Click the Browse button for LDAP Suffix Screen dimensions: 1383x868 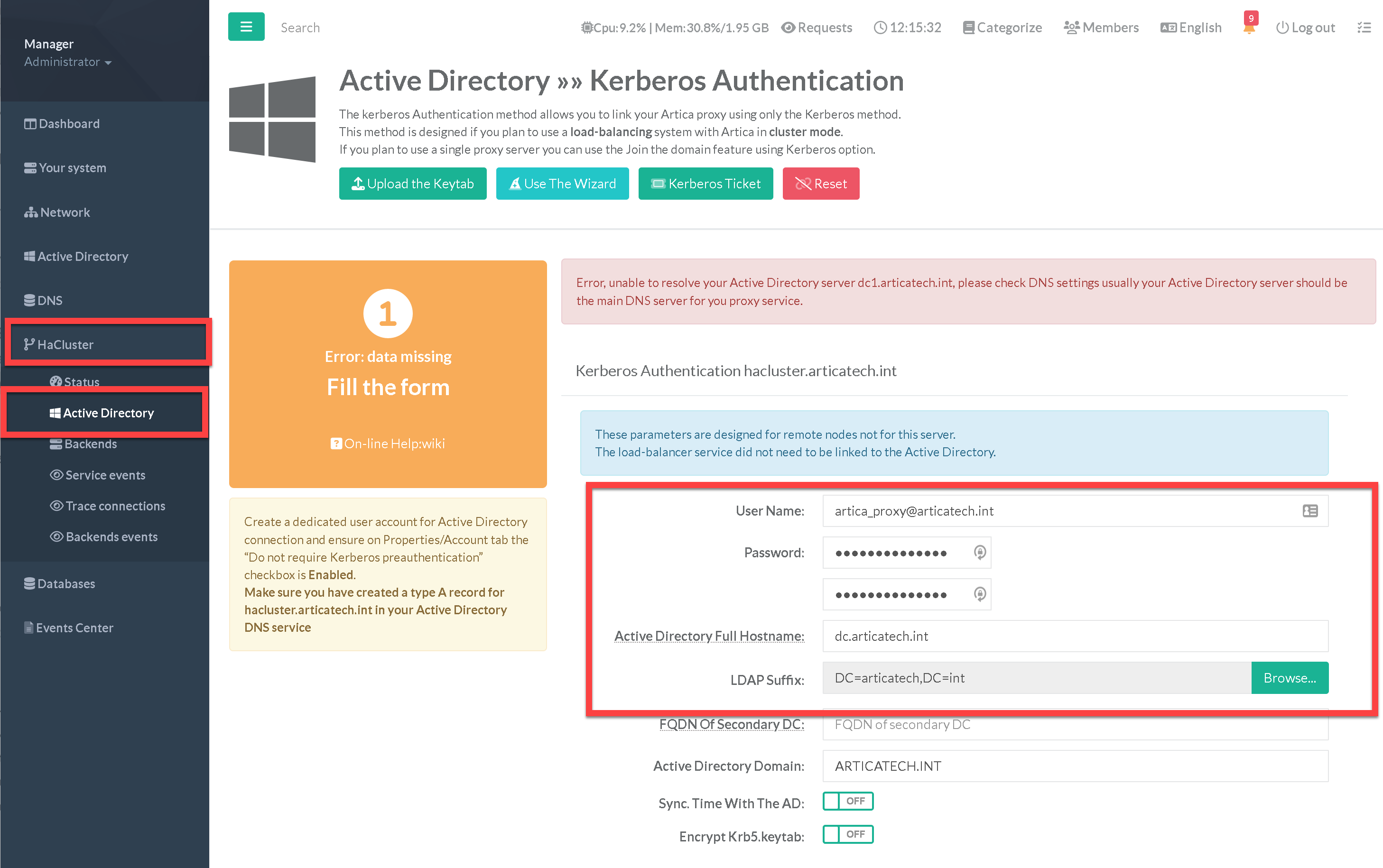point(1289,678)
